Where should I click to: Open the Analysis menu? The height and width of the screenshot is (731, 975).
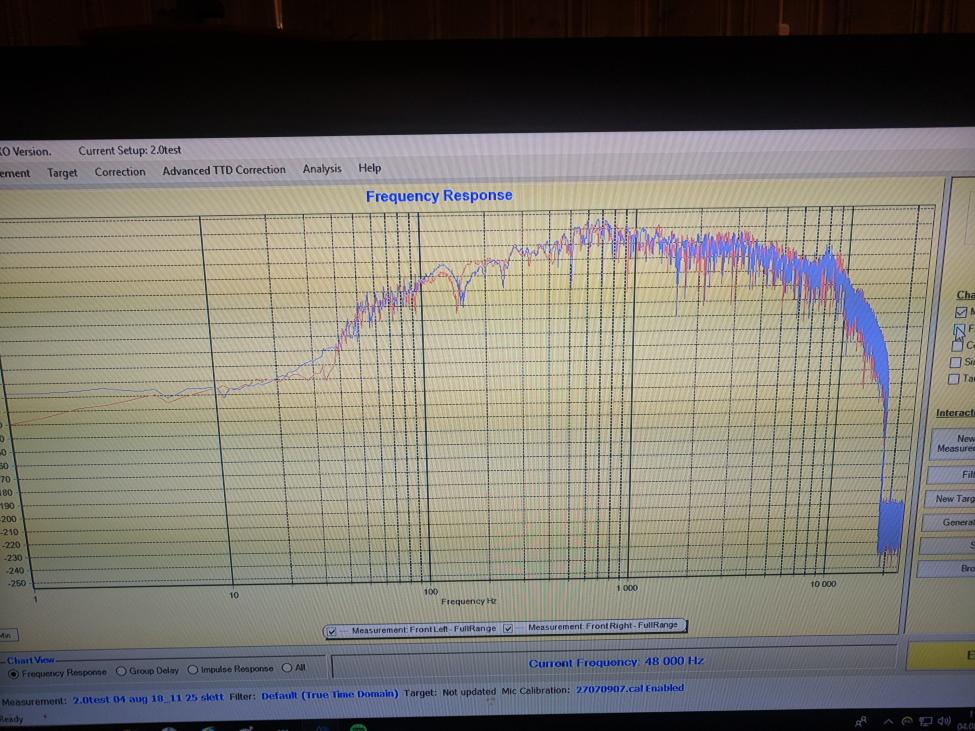[322, 168]
